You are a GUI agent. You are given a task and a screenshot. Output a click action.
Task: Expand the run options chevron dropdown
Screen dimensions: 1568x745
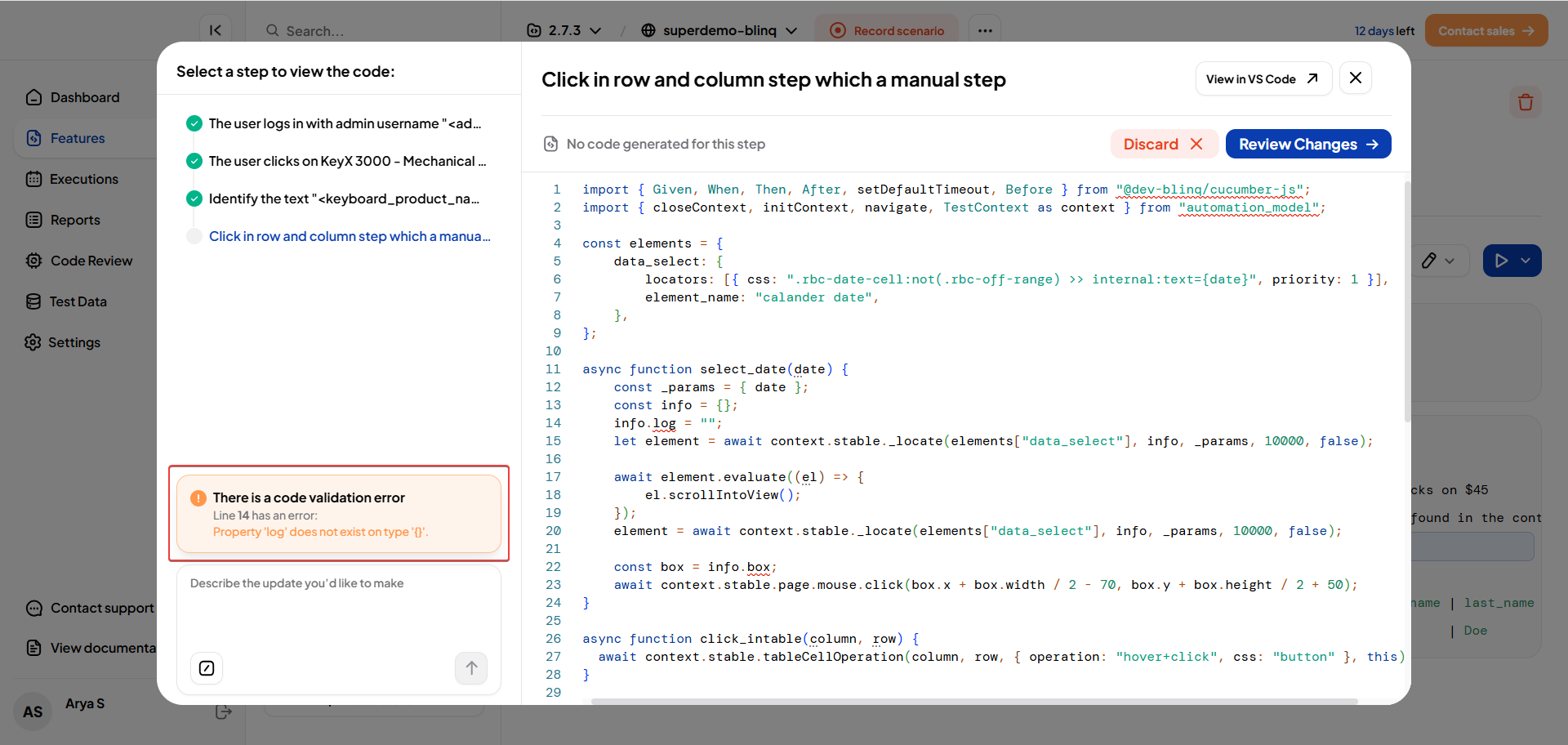point(1526,261)
